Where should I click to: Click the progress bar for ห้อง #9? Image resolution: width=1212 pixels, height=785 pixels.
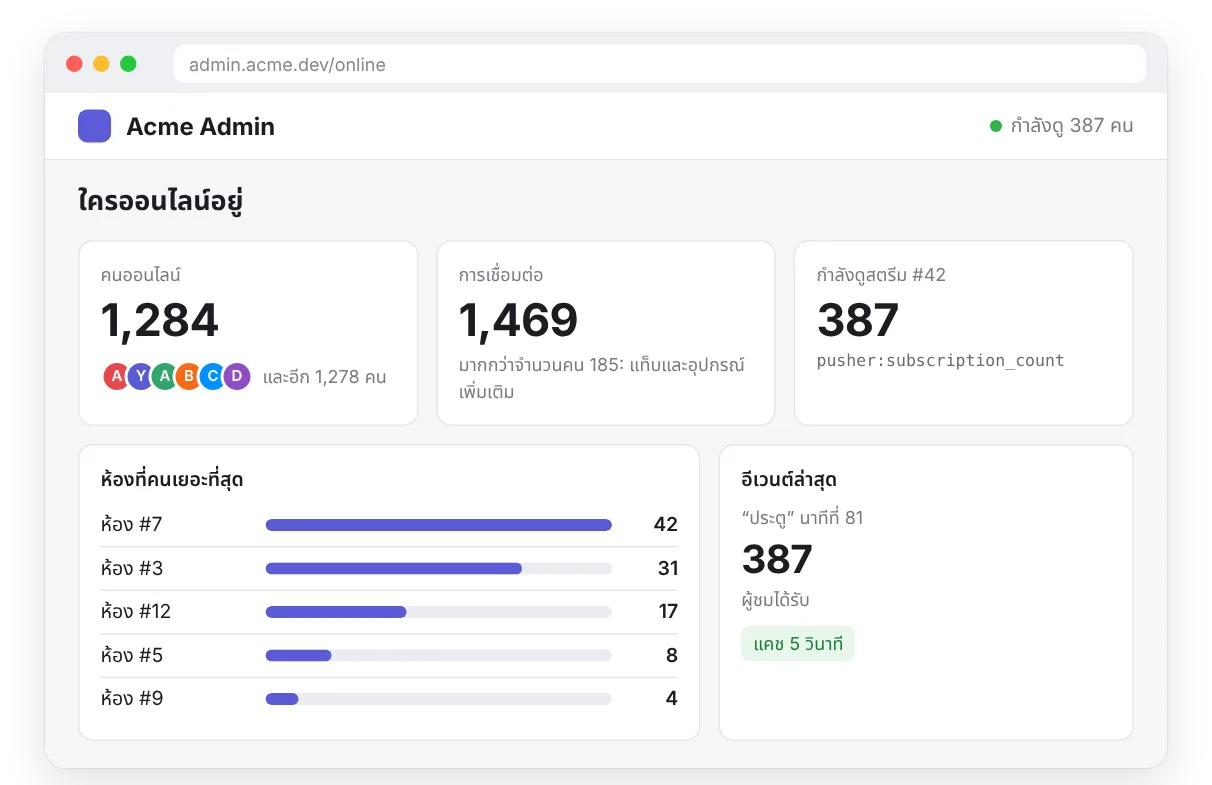pos(439,699)
